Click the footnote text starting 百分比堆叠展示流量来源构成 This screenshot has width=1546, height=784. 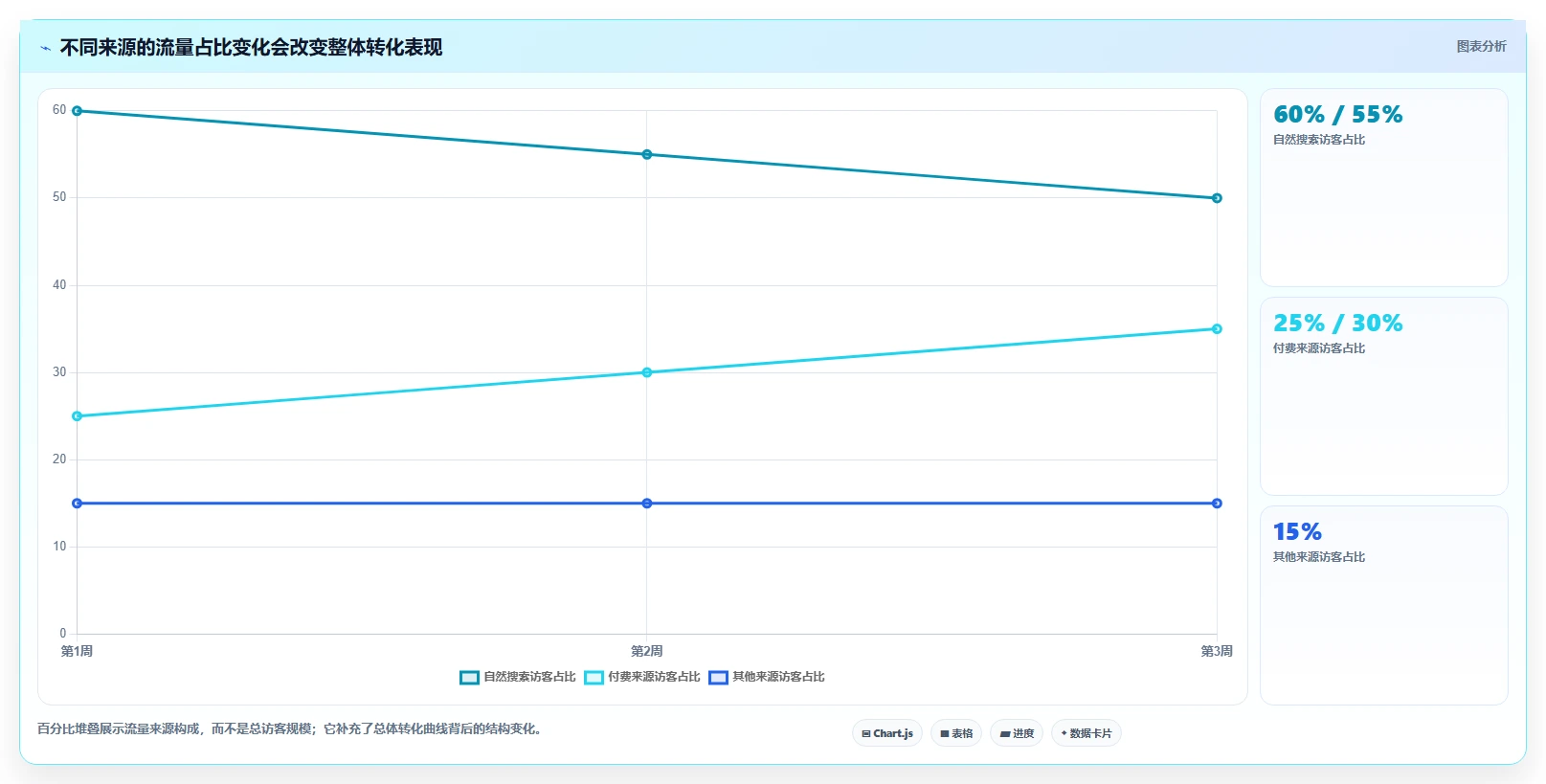292,729
